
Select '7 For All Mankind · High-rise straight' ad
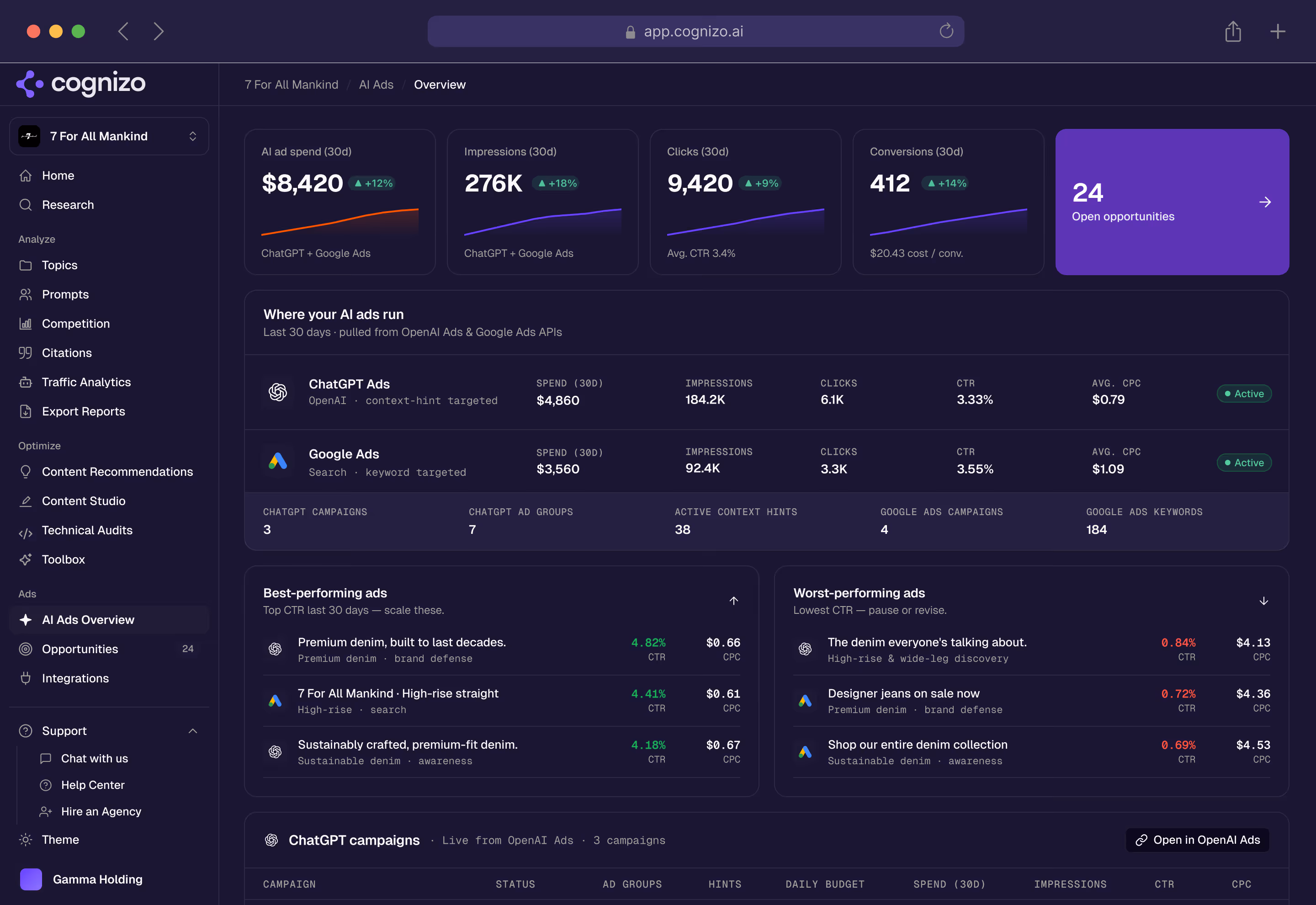click(x=502, y=702)
